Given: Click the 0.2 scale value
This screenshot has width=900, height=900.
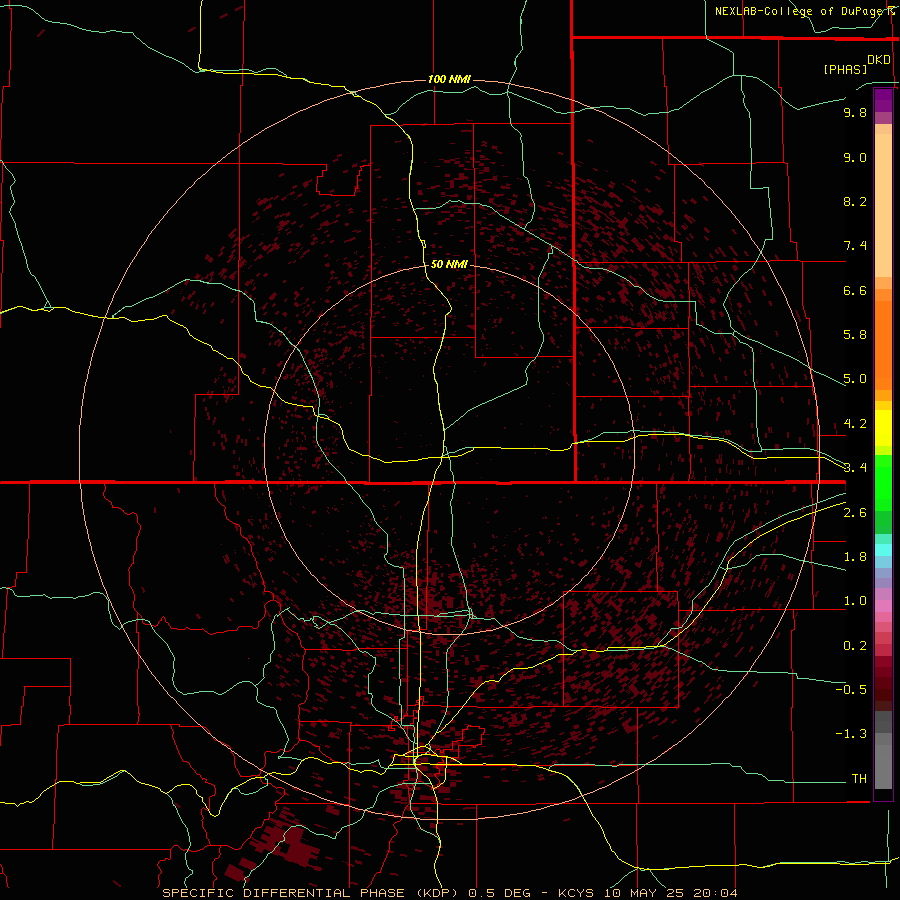Looking at the screenshot, I should pos(855,646).
